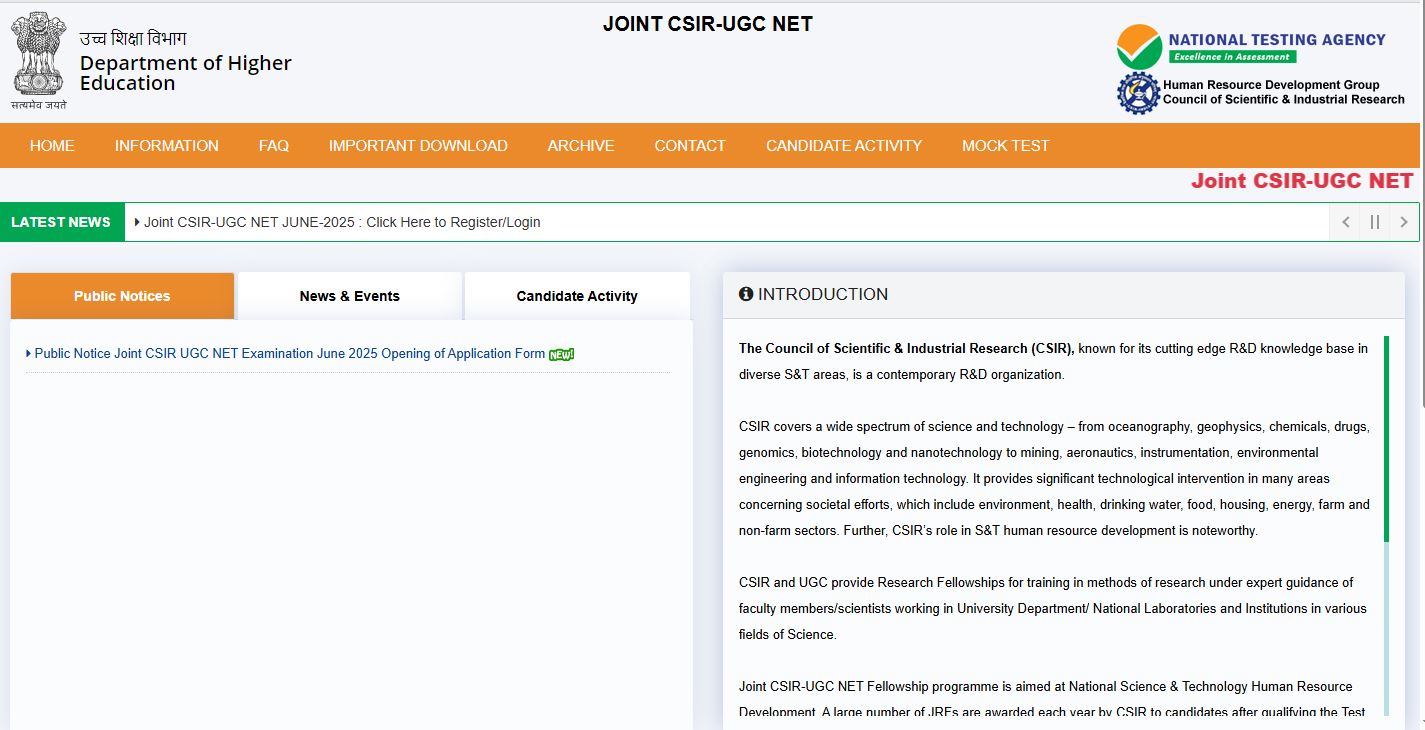
Task: Go back to the previous ticker item
Action: tap(1345, 222)
